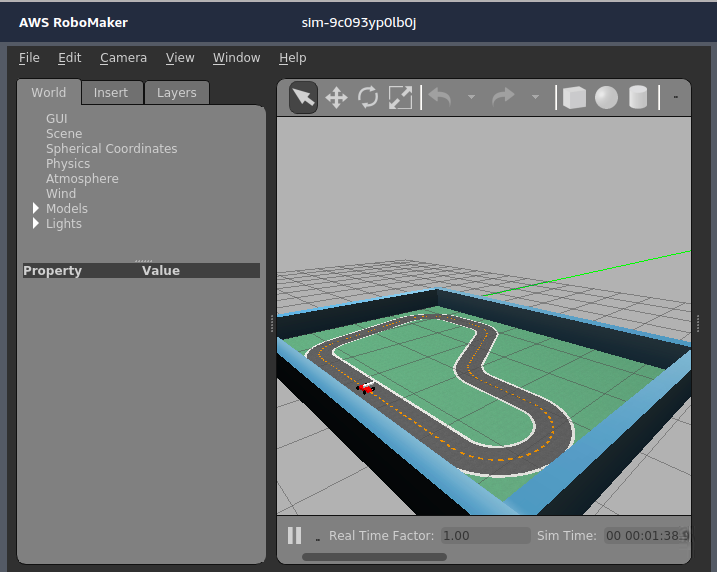Pause the simulation

pos(294,535)
